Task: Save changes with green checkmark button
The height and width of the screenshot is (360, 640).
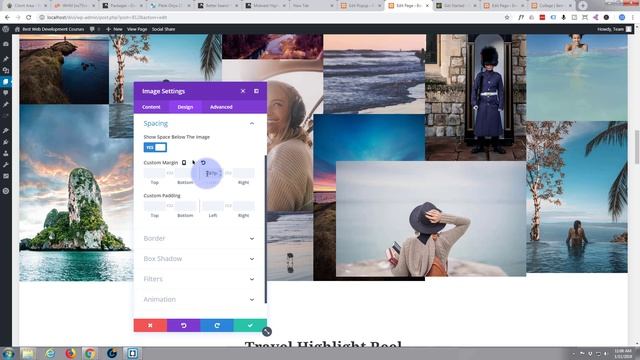Action: click(x=250, y=325)
